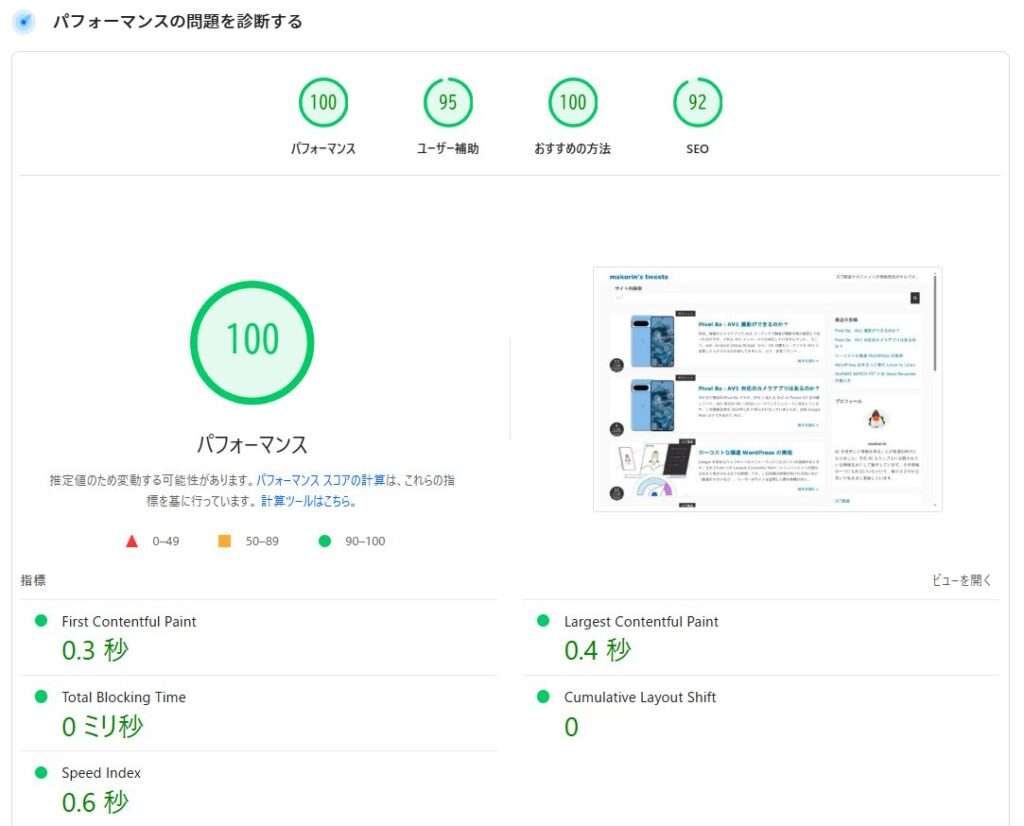1024x826 pixels.
Task: Expand the metrics view with ビューを開く
Action: 961,581
